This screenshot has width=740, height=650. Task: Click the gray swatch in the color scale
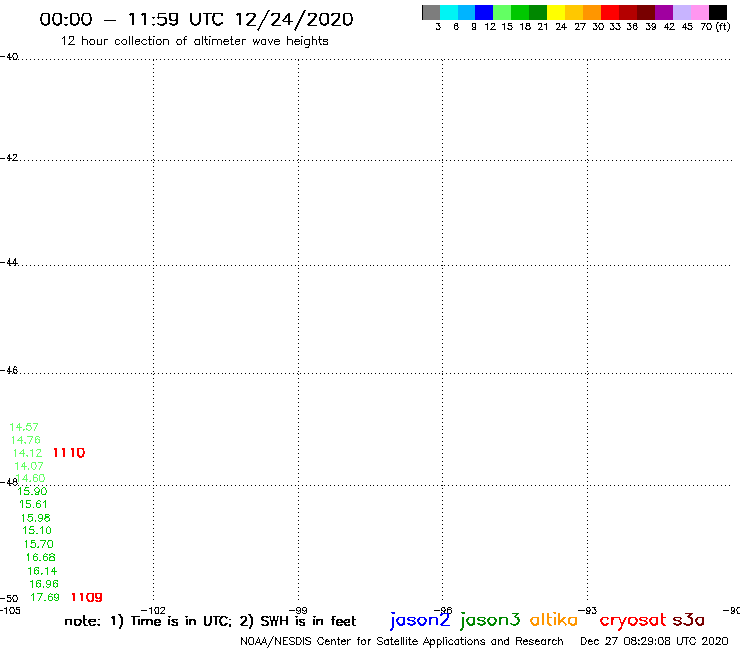[x=431, y=12]
